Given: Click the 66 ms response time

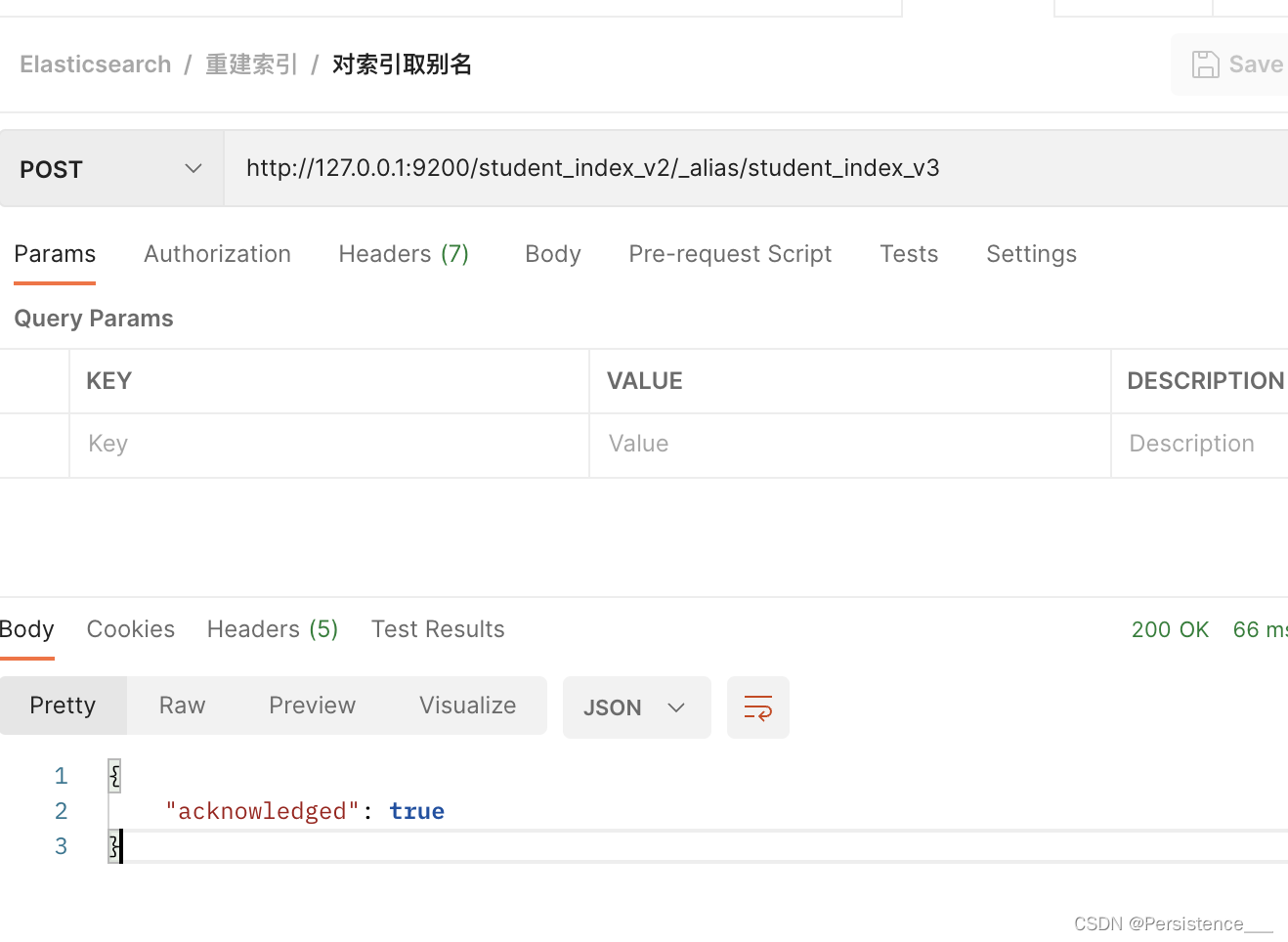Looking at the screenshot, I should [x=1261, y=629].
